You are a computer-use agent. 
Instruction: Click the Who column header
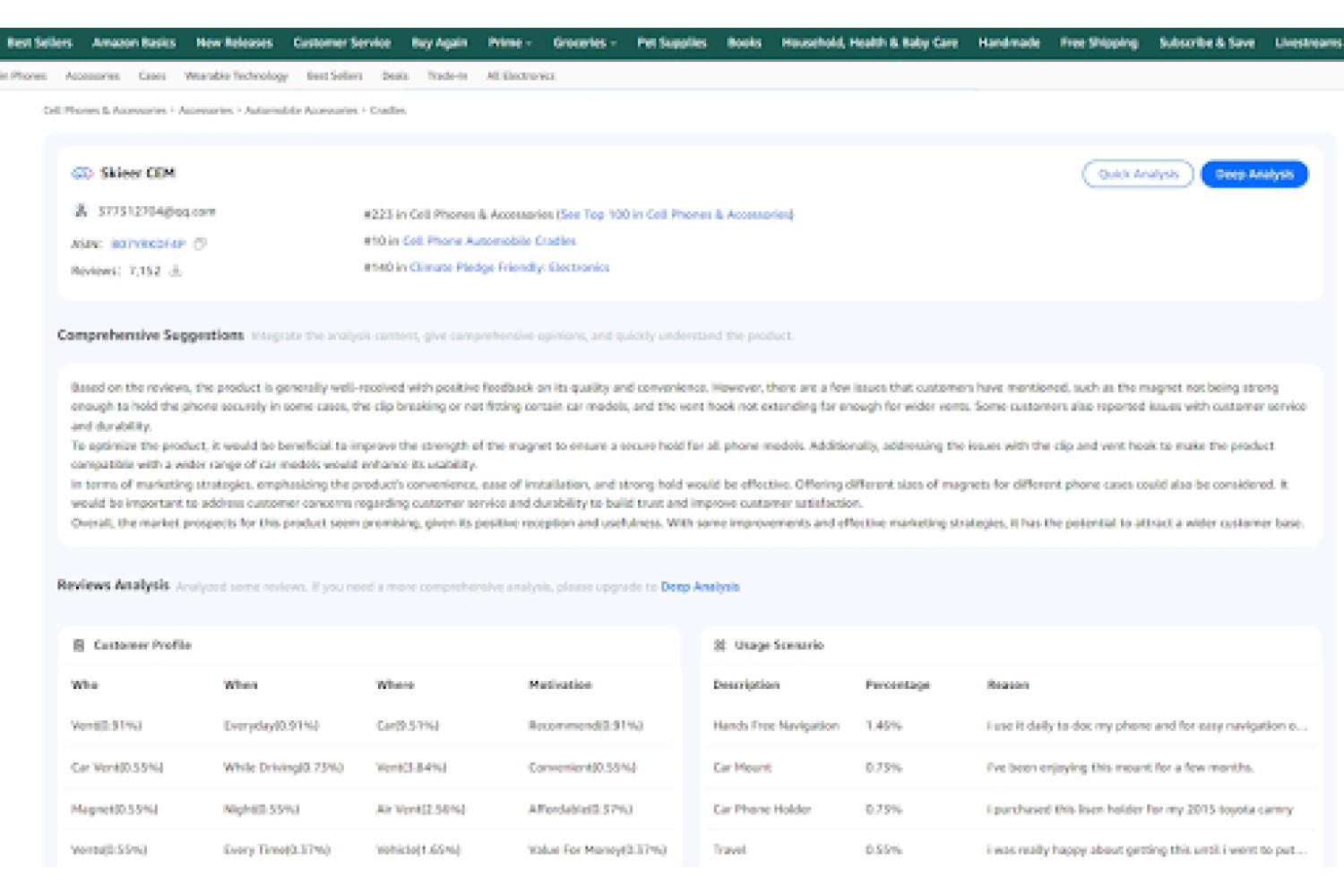coord(84,685)
